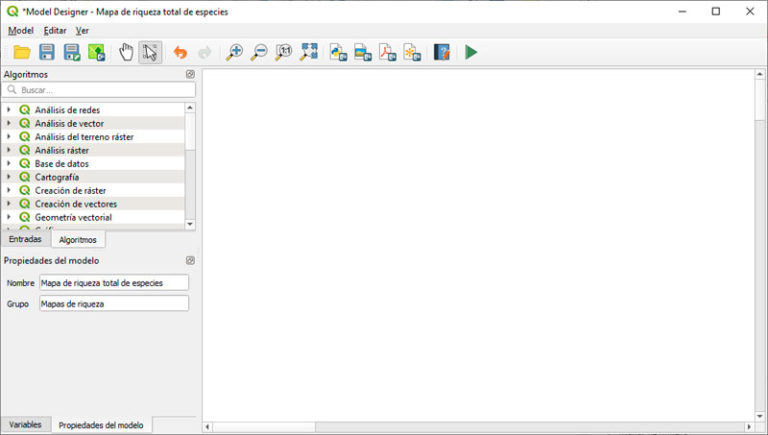
Task: Close the Model Designer window
Action: [x=750, y=11]
